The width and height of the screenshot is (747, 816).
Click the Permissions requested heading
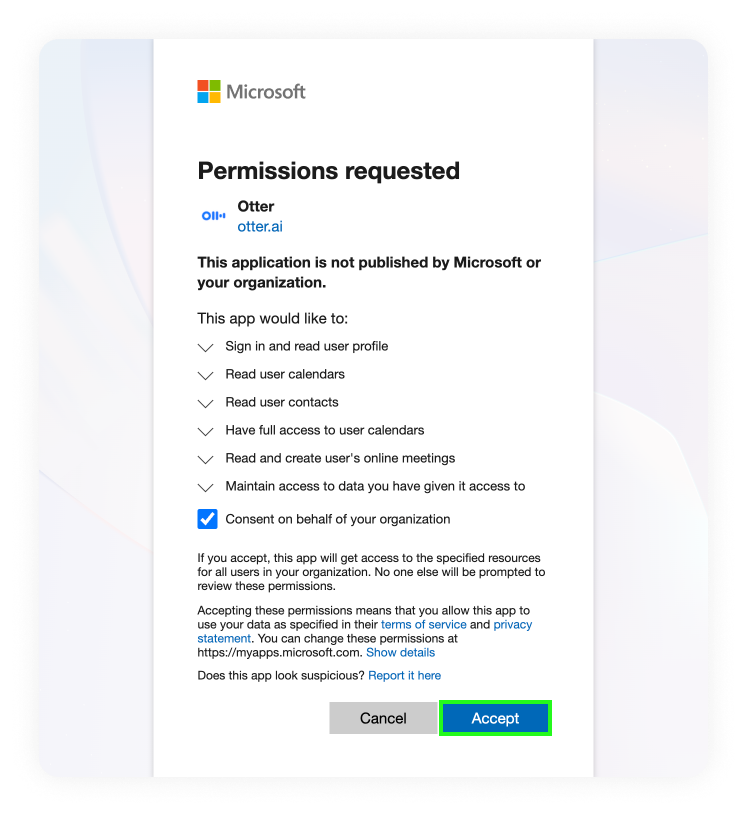pyautogui.click(x=328, y=171)
